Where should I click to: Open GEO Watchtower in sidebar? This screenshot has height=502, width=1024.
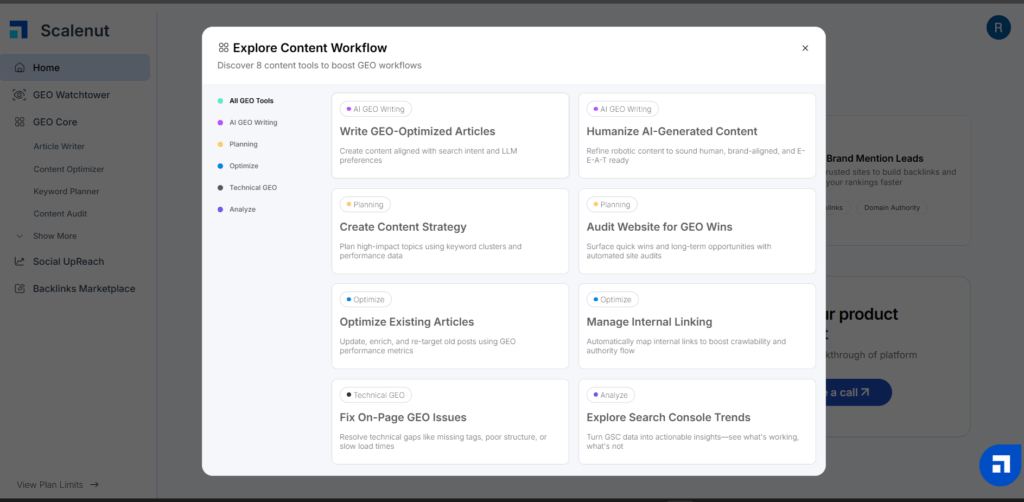pos(71,95)
